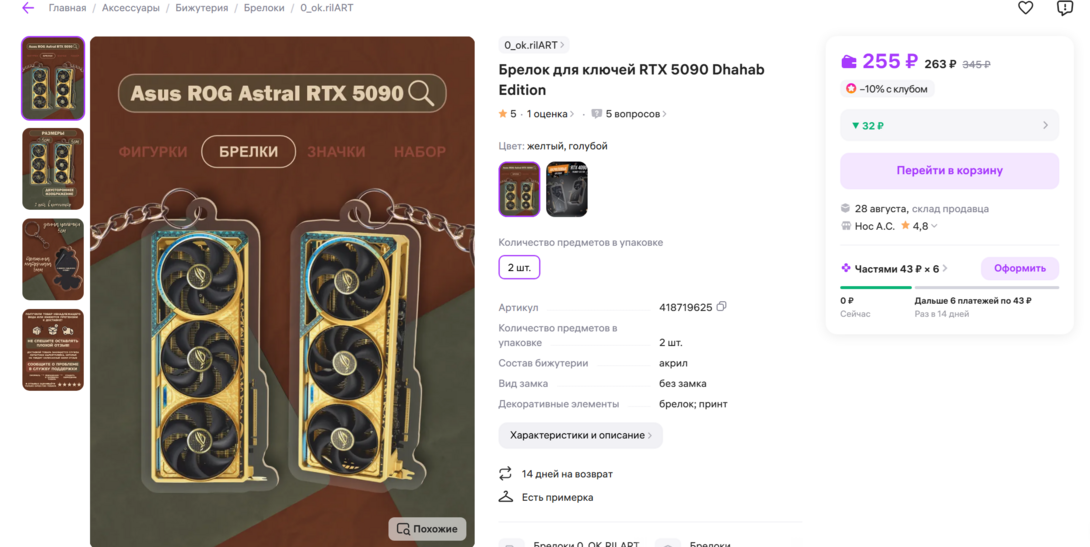Image resolution: width=1090 pixels, height=547 pixels.
Task: Go to Брелоки breadcrumb category
Action: (264, 8)
